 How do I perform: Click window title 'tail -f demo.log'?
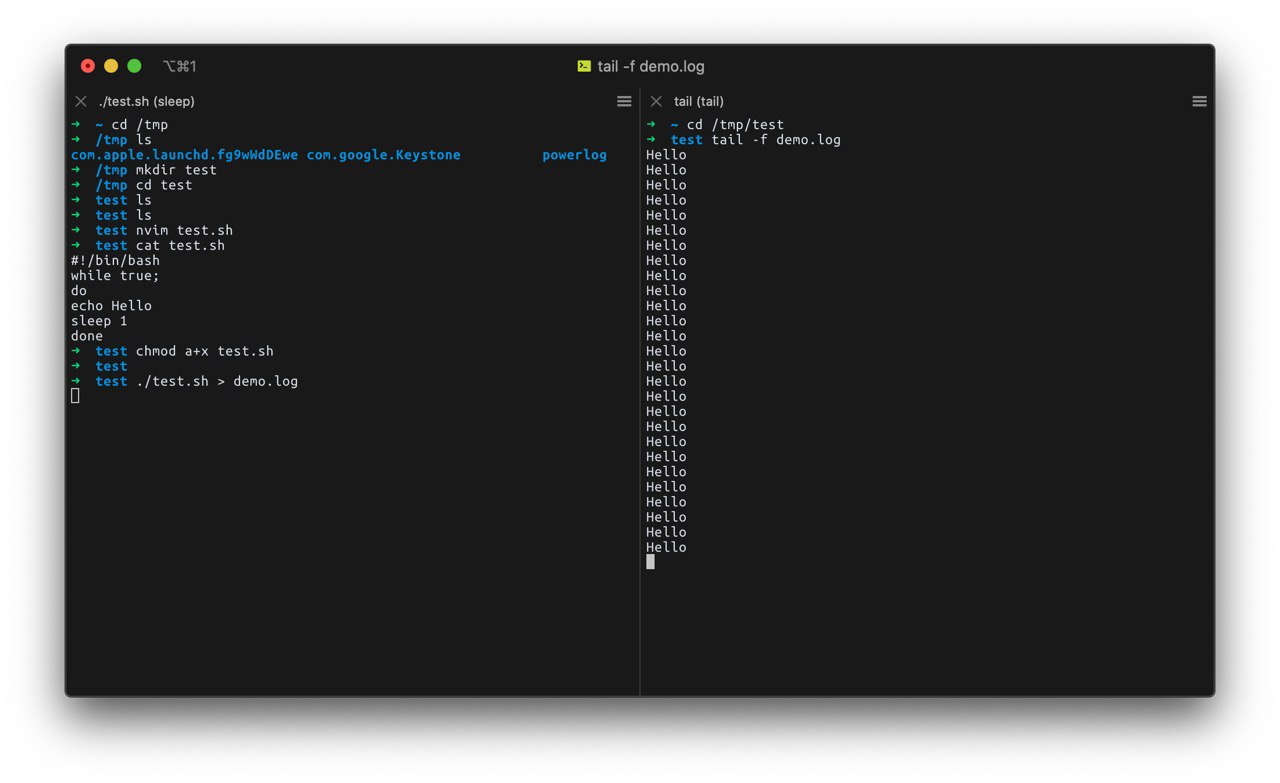tap(651, 66)
